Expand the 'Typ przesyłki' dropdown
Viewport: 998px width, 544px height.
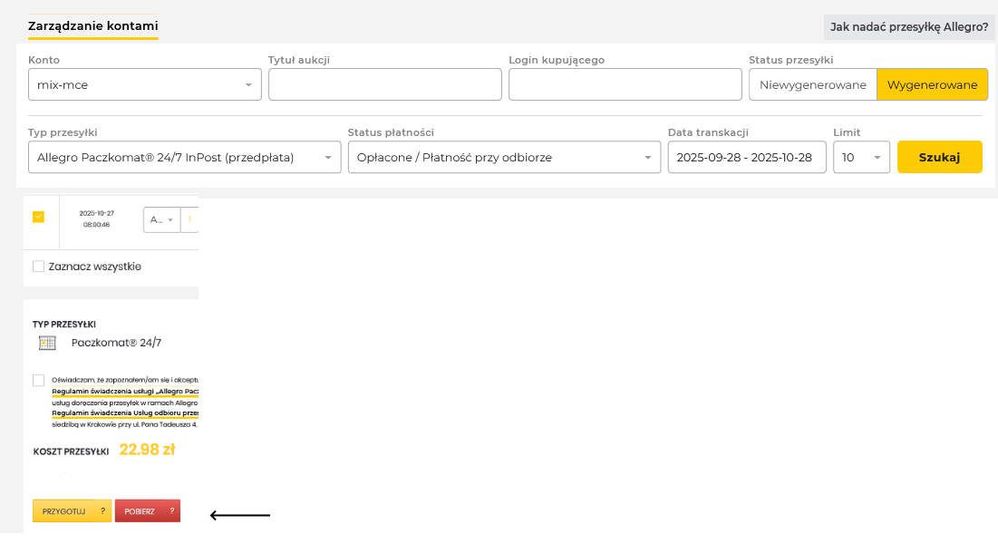pos(184,157)
